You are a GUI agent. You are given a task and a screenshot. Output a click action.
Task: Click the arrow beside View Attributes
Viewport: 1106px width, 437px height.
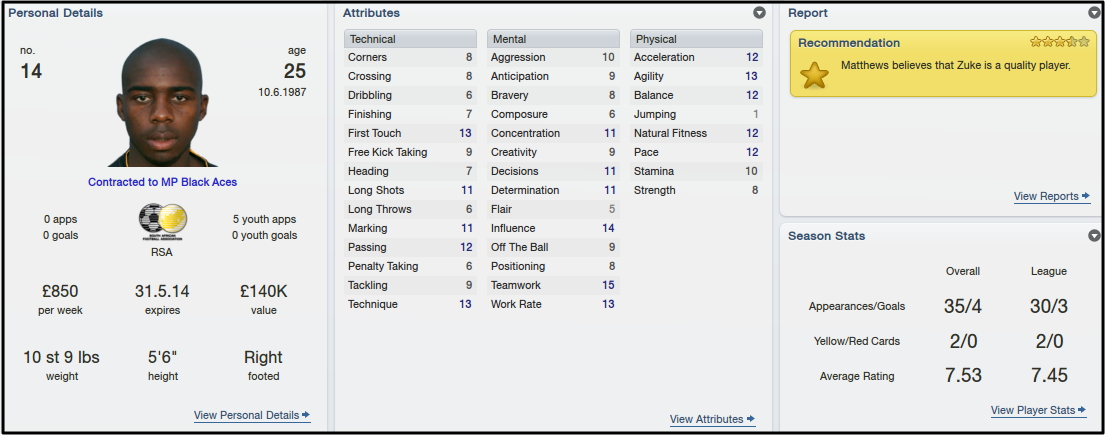tap(750, 419)
